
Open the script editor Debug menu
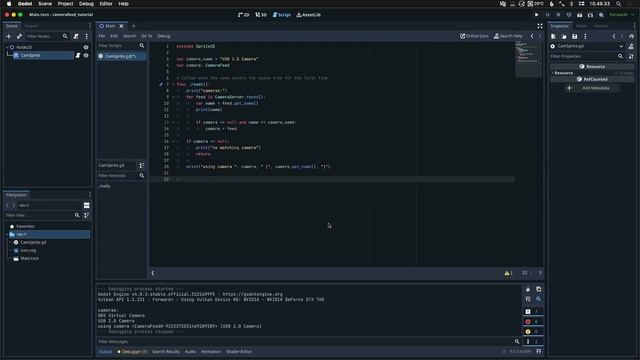(x=164, y=36)
